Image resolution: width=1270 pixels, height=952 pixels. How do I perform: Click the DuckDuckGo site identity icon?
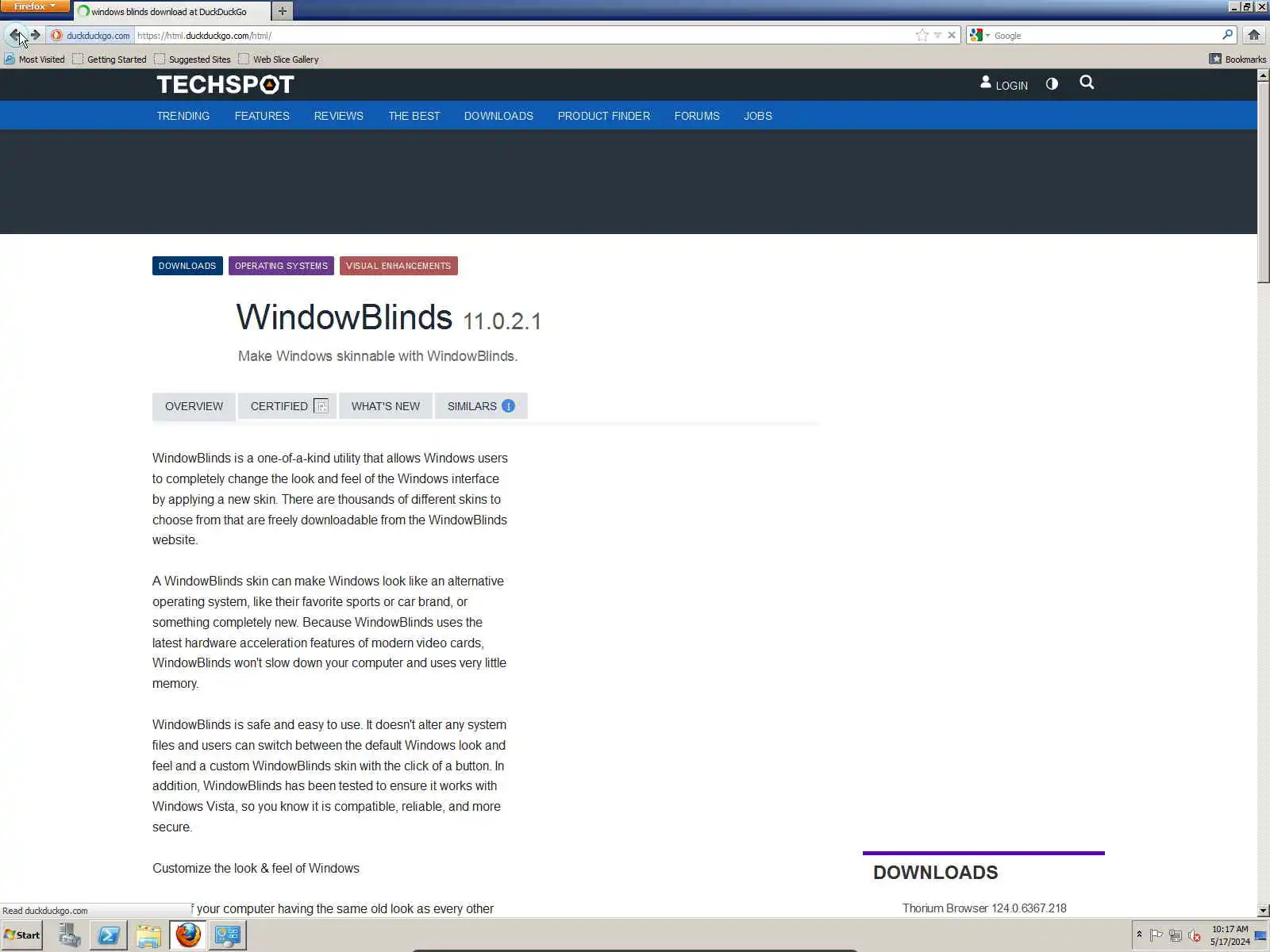click(56, 35)
